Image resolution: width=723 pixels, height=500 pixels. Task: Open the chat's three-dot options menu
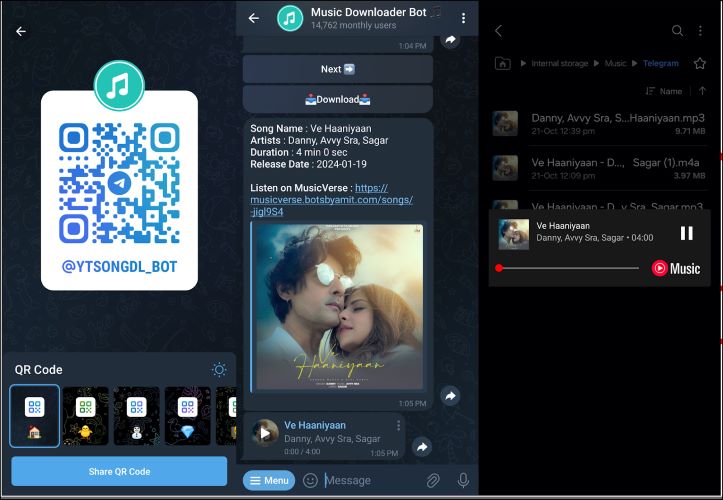[463, 18]
